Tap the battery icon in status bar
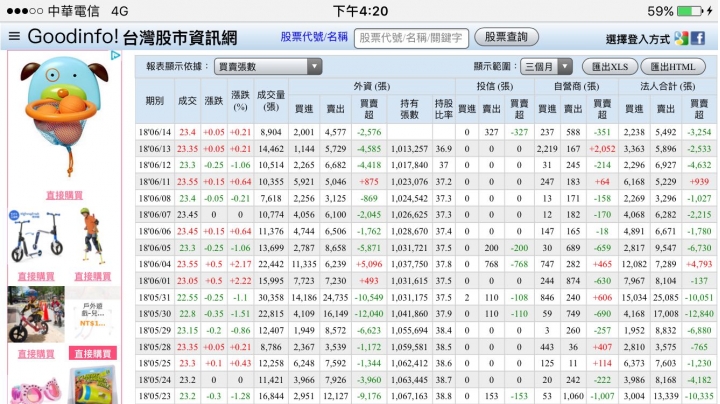 pos(690,11)
